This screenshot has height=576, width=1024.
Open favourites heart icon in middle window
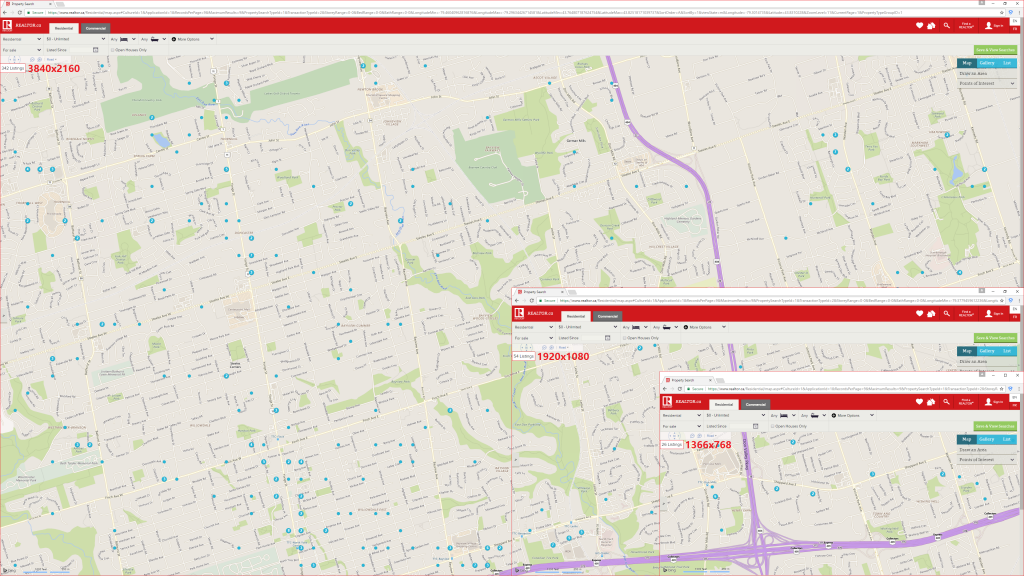click(920, 313)
